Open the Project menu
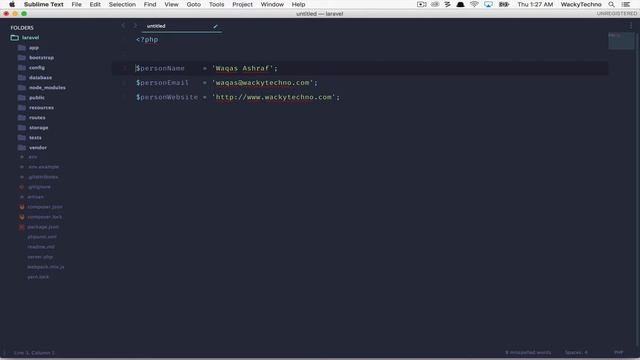 click(x=242, y=4)
